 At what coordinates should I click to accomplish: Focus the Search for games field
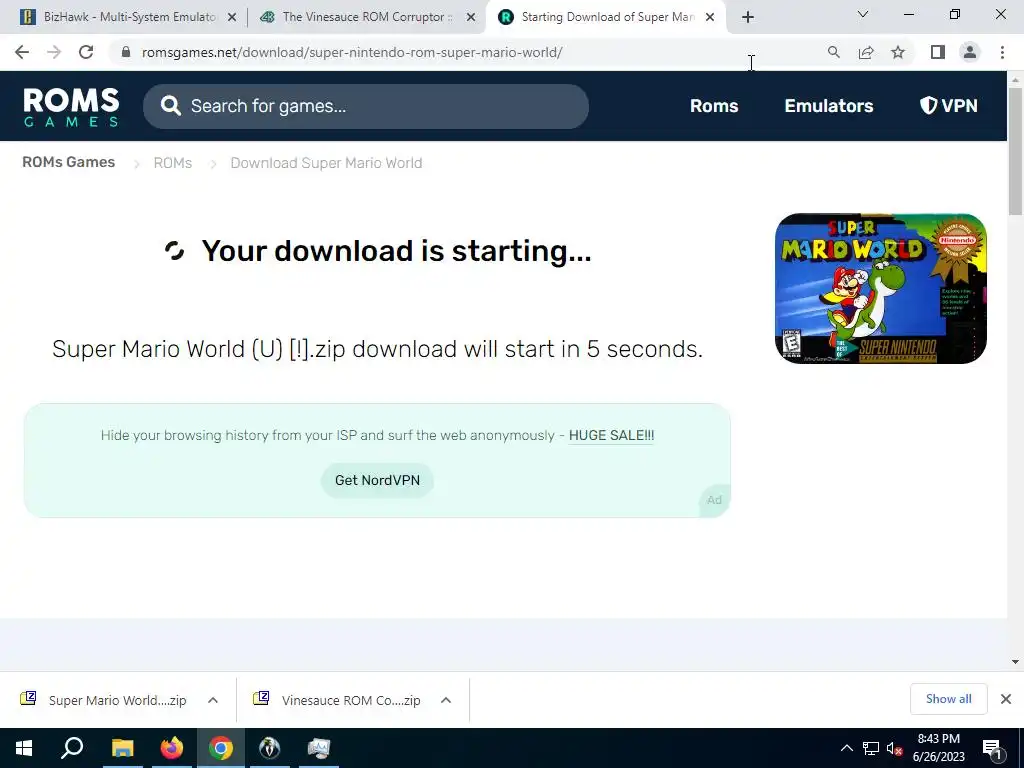click(x=366, y=106)
